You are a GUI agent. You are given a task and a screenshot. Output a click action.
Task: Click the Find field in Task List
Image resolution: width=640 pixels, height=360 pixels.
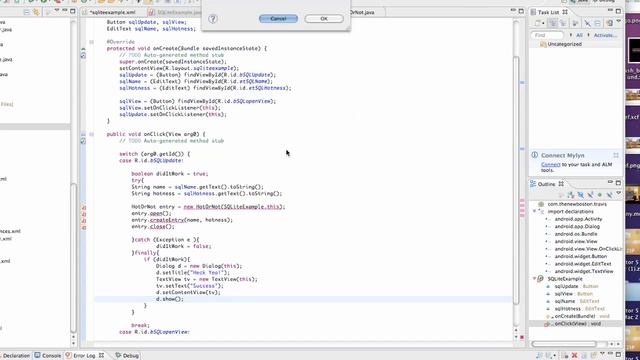pos(547,36)
